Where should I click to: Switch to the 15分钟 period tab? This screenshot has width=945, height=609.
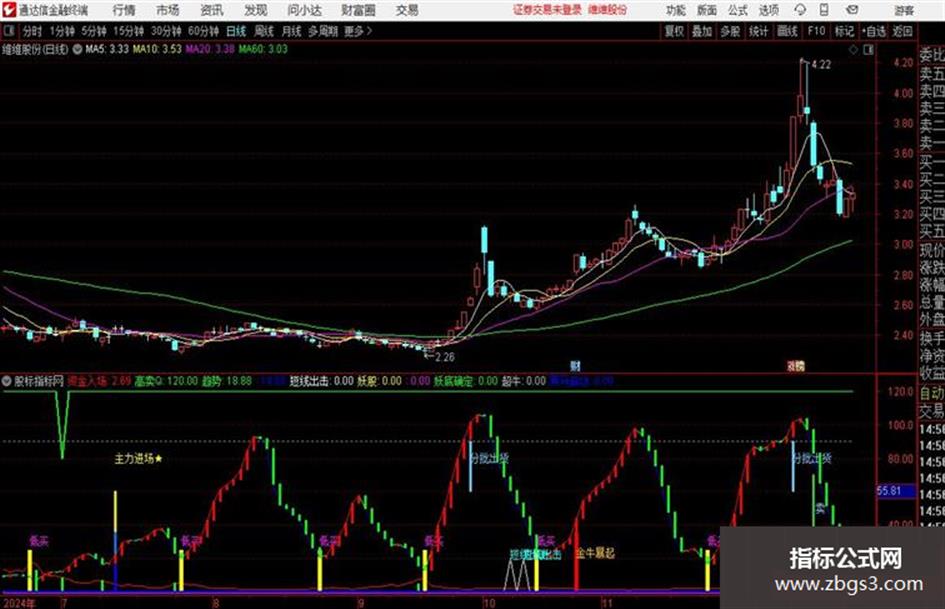pos(128,31)
